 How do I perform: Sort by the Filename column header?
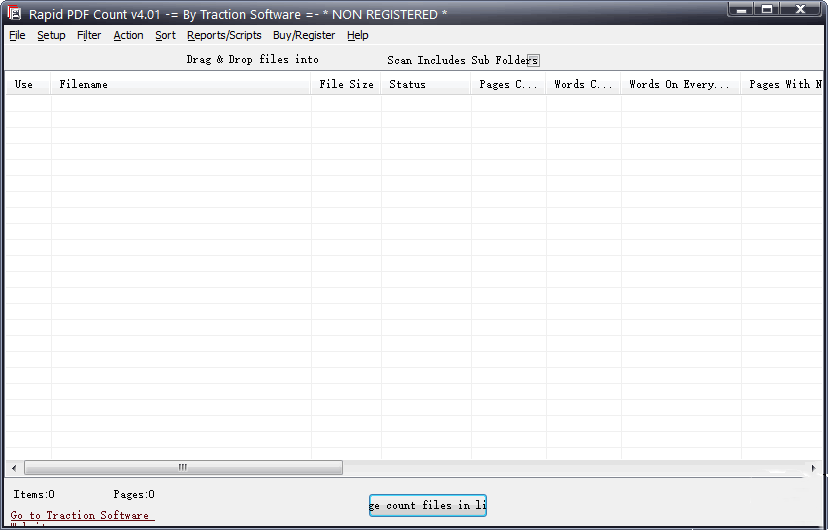pos(181,84)
